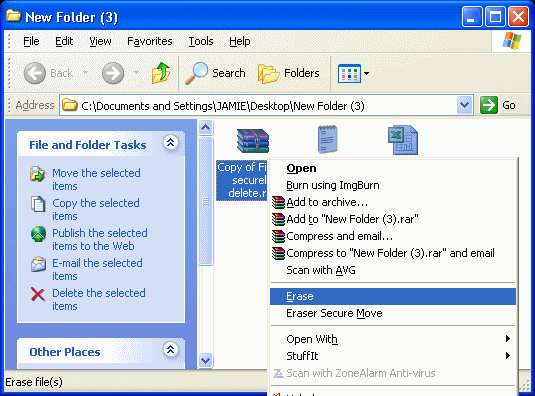Collapse the File and Folder Tasks panel
This screenshot has width=535, height=396.
(170, 143)
